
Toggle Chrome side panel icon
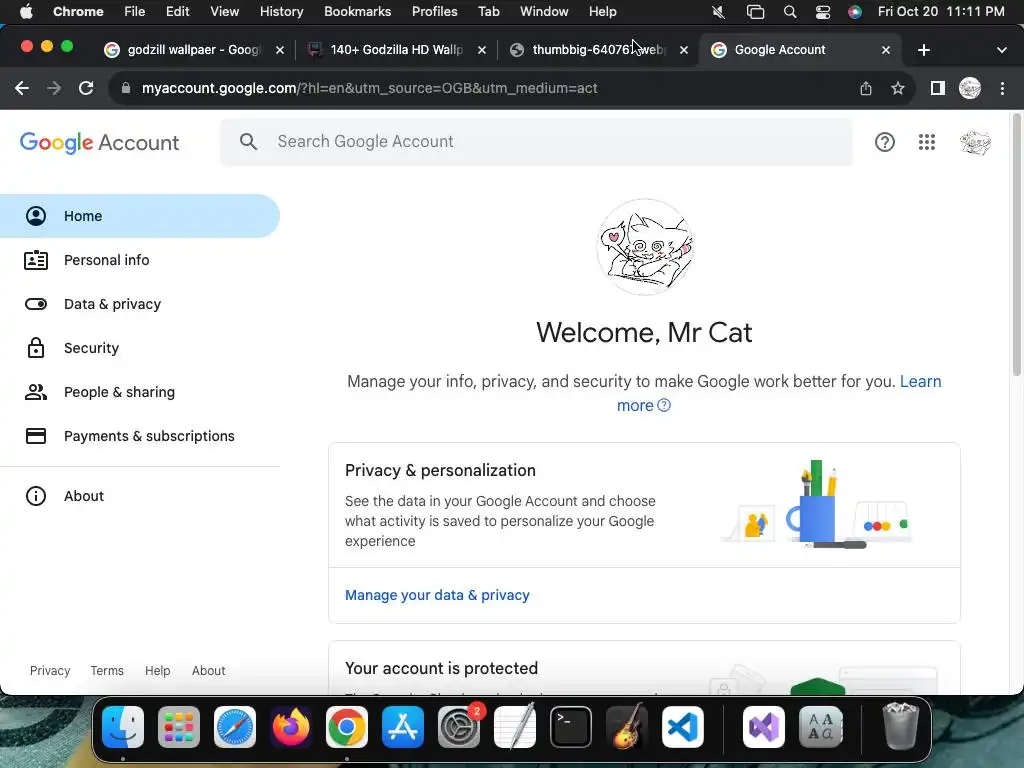pos(938,88)
